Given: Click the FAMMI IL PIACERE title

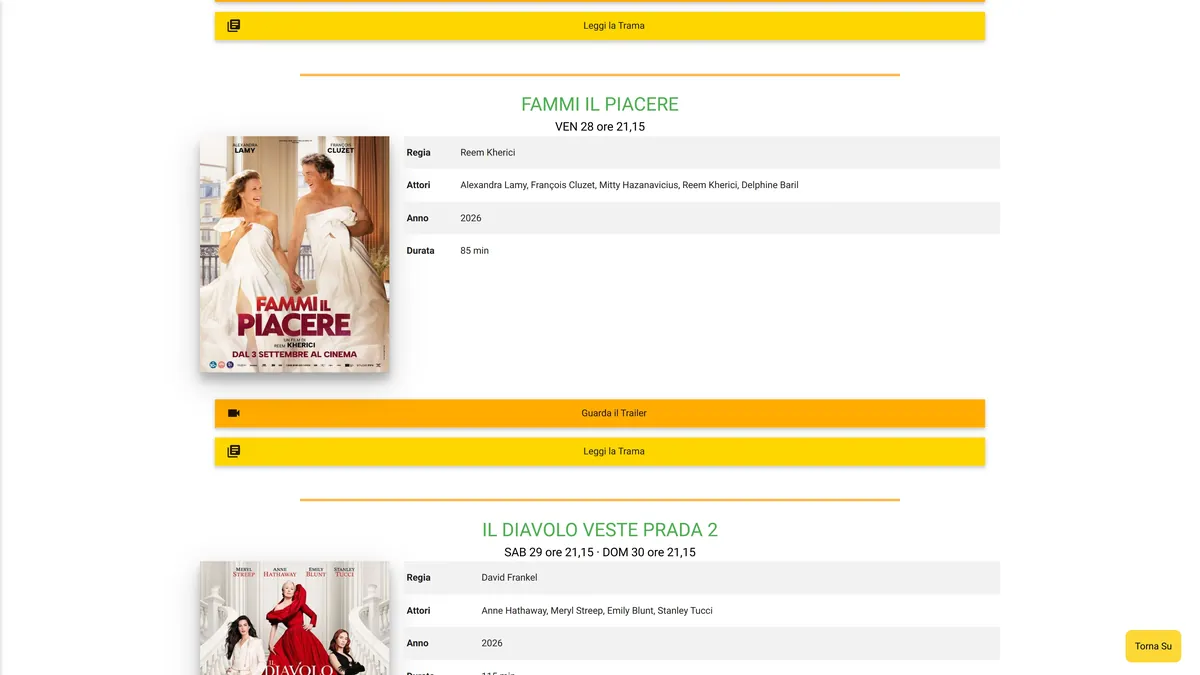Looking at the screenshot, I should [600, 104].
